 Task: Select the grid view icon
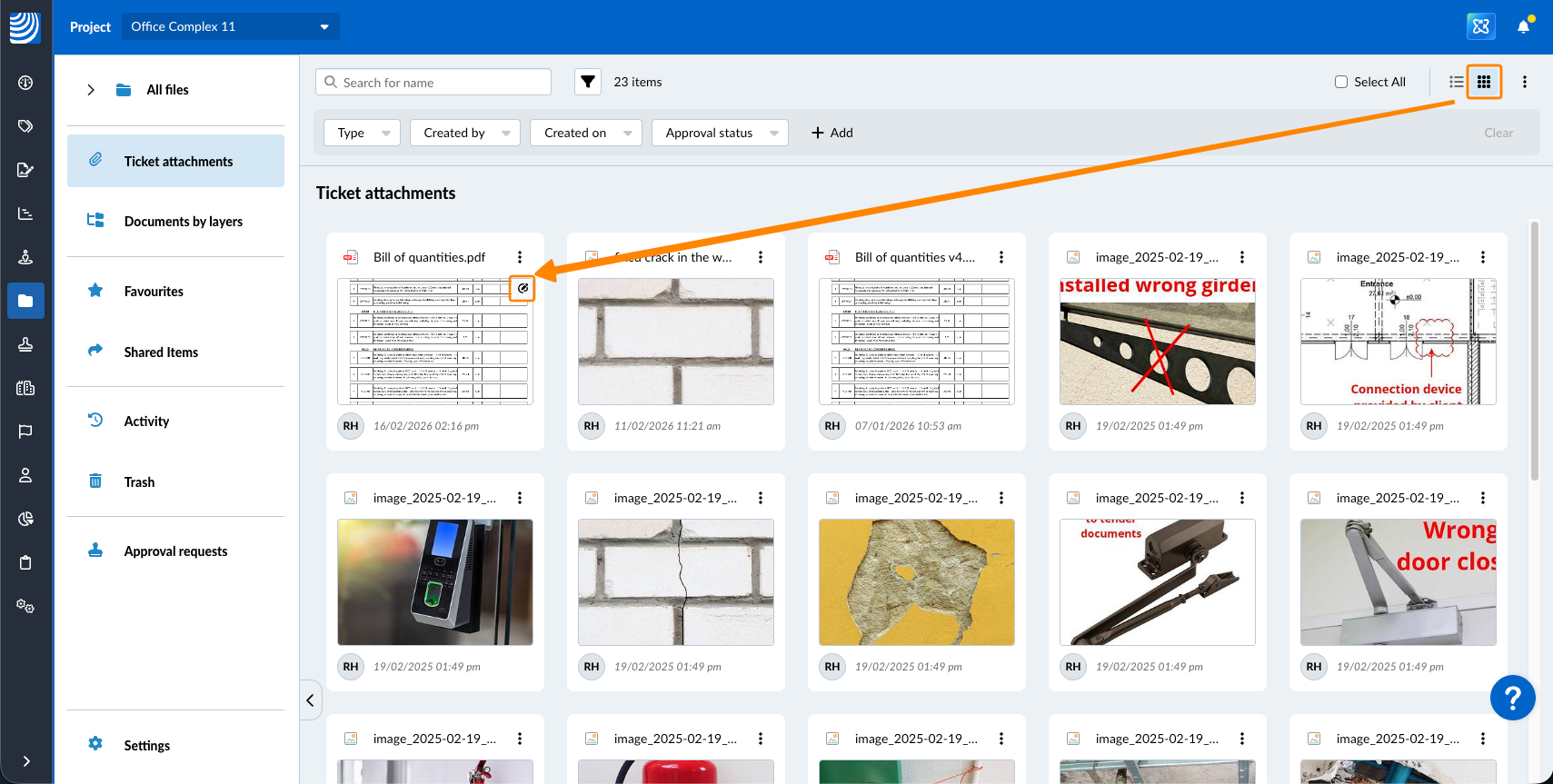point(1484,82)
